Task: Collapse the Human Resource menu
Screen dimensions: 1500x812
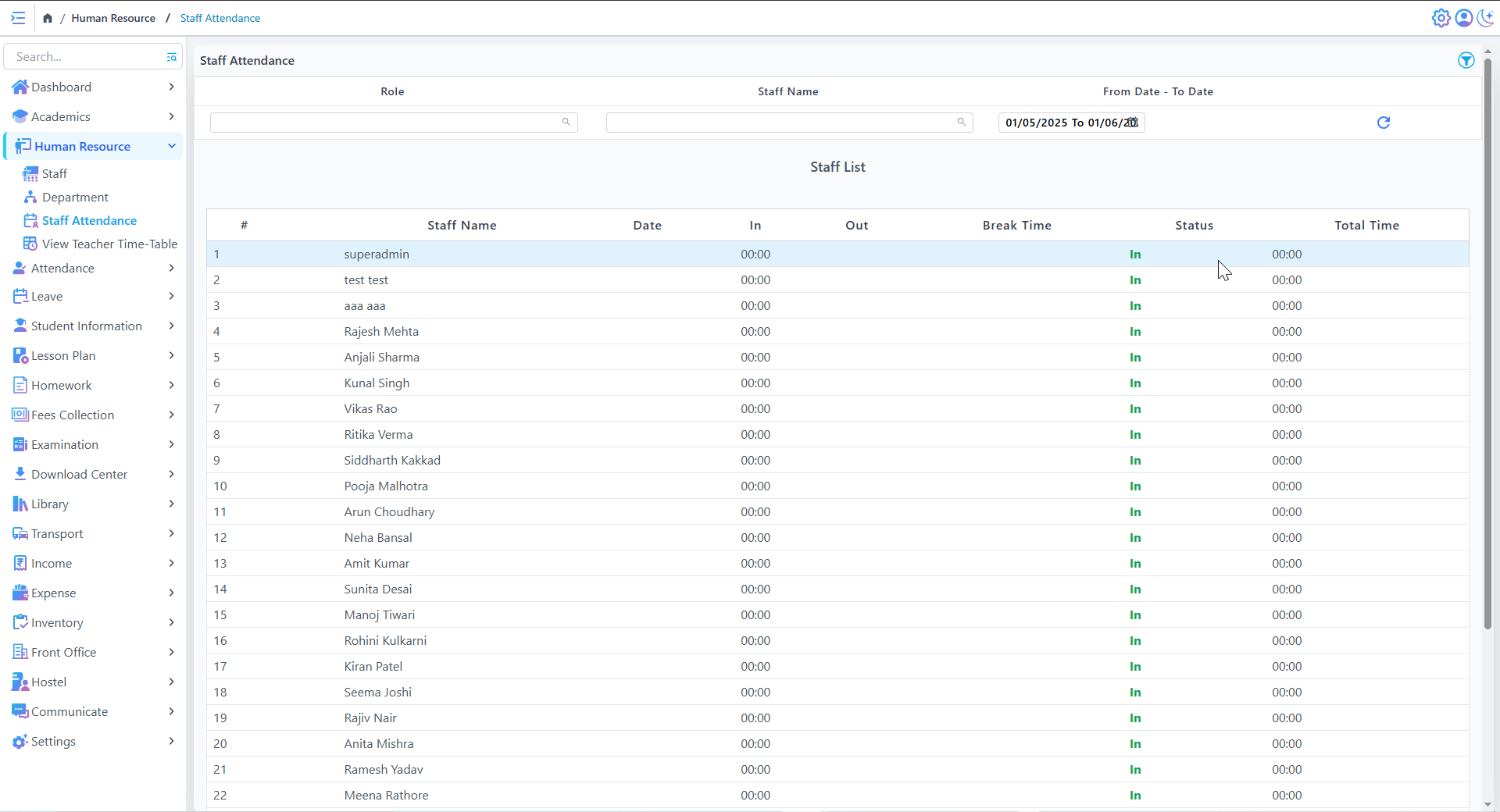Action: pos(171,146)
